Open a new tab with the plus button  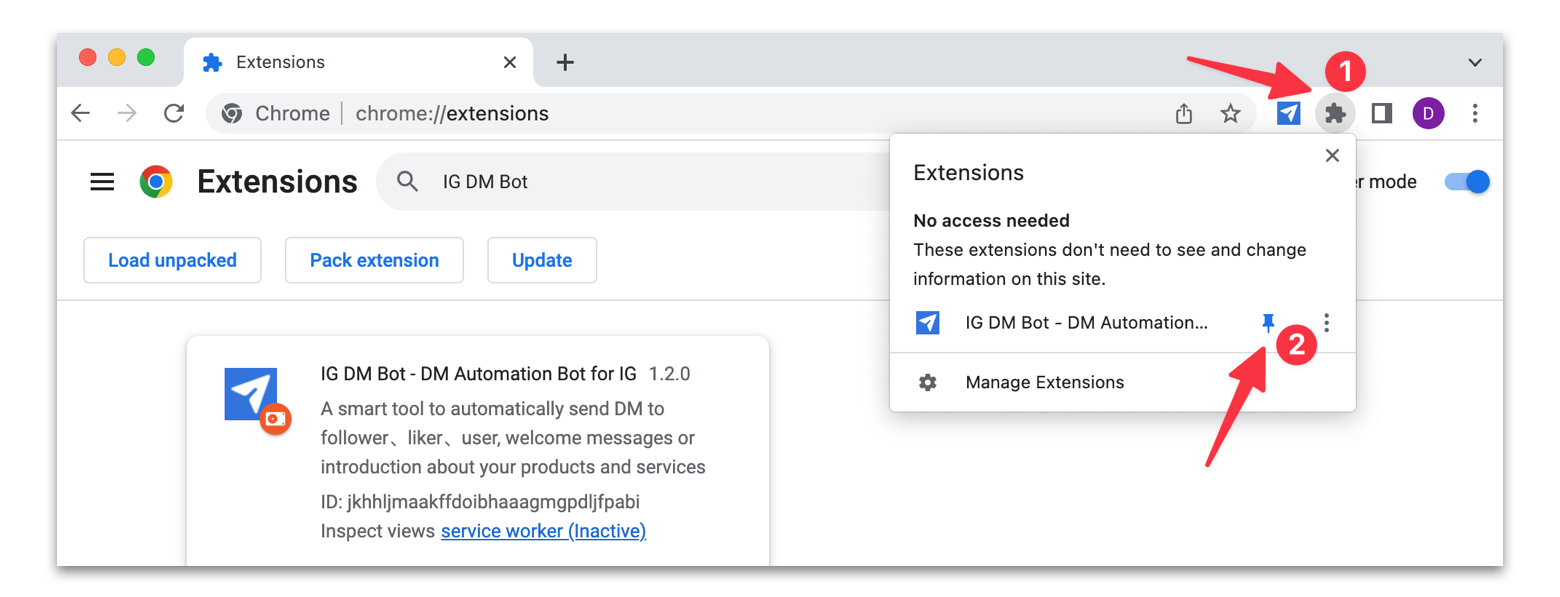pos(565,61)
